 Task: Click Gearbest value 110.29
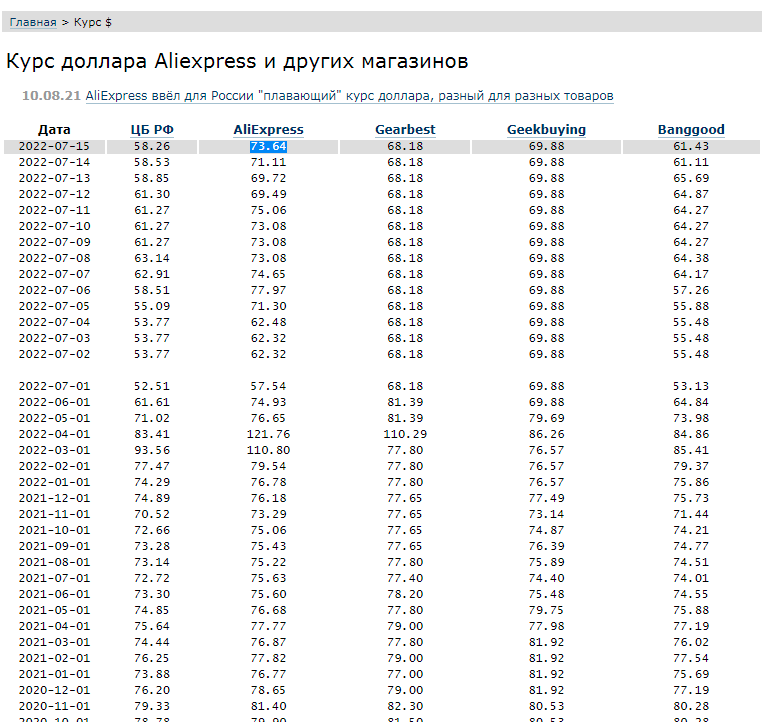(x=405, y=434)
